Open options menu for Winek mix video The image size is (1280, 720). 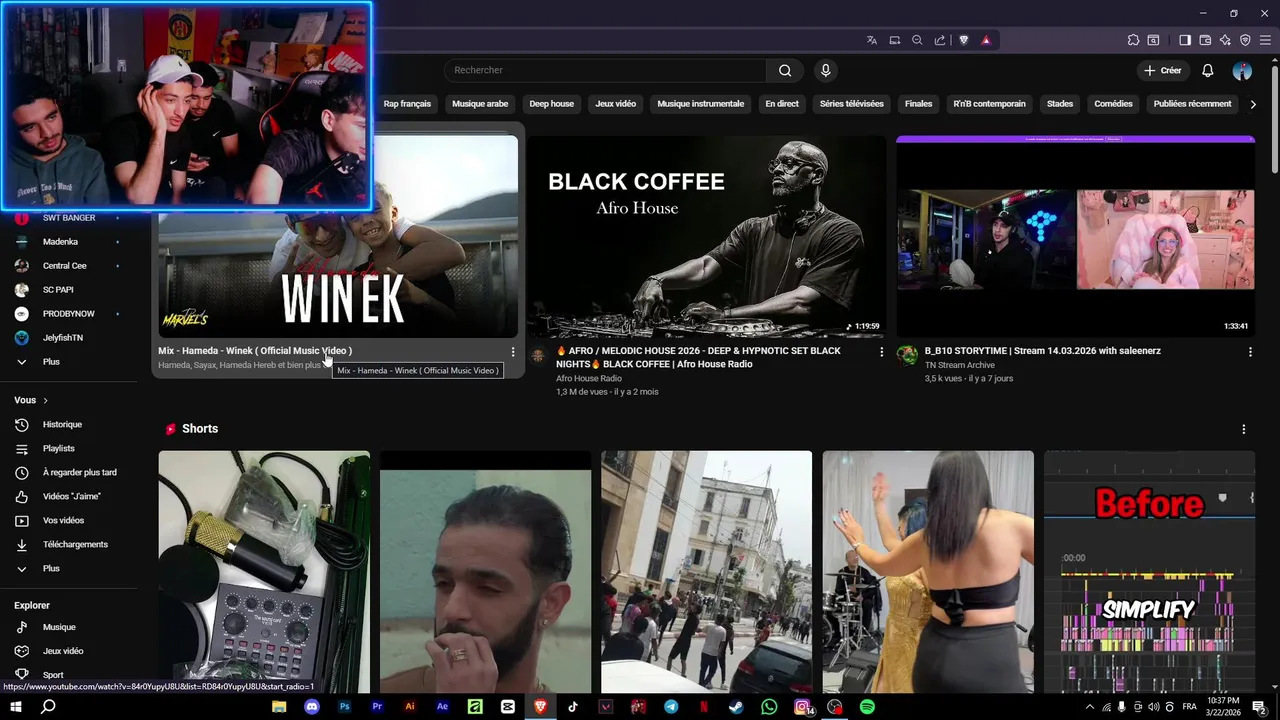[x=513, y=352]
